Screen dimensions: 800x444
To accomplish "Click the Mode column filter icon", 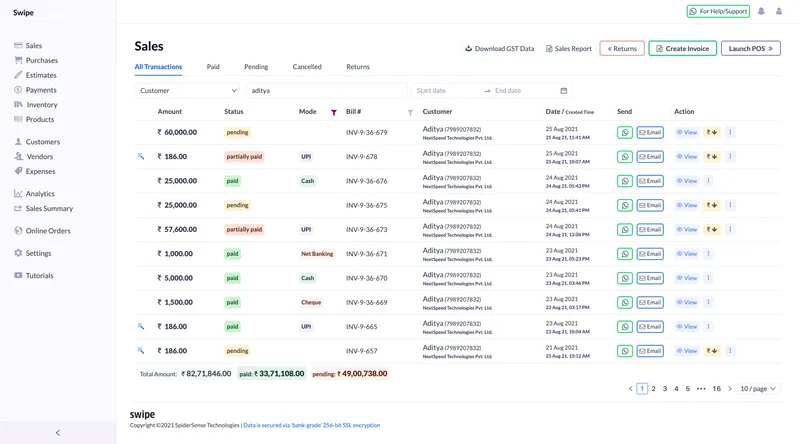I will [334, 112].
